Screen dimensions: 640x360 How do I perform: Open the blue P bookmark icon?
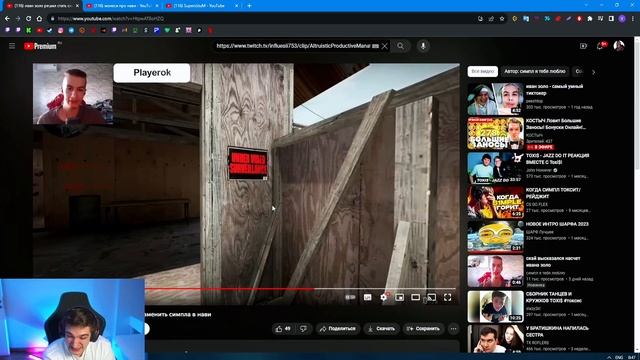coord(157,30)
